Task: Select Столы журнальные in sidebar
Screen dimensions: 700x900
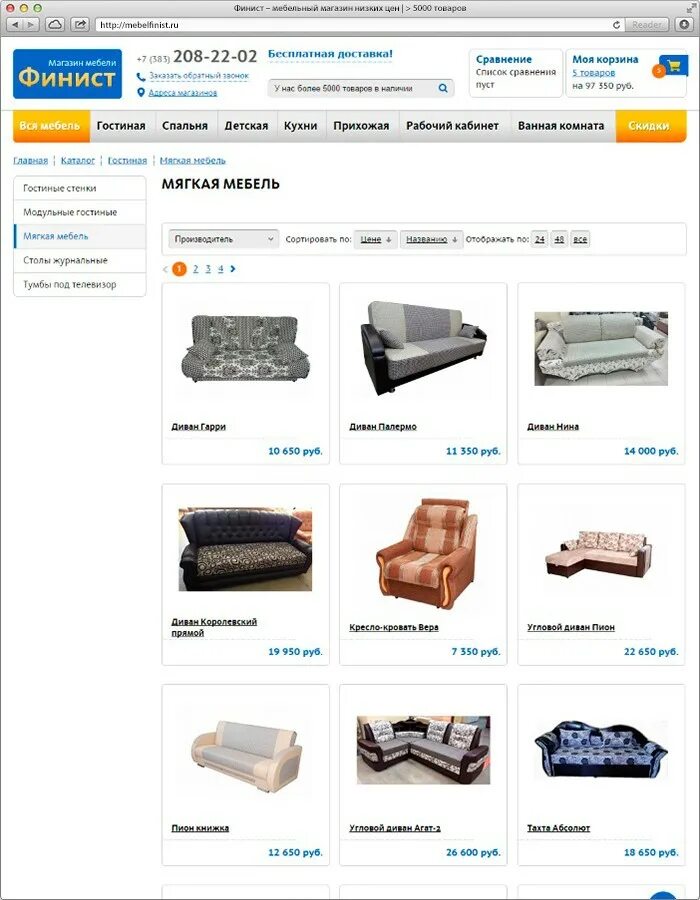Action: coord(80,260)
